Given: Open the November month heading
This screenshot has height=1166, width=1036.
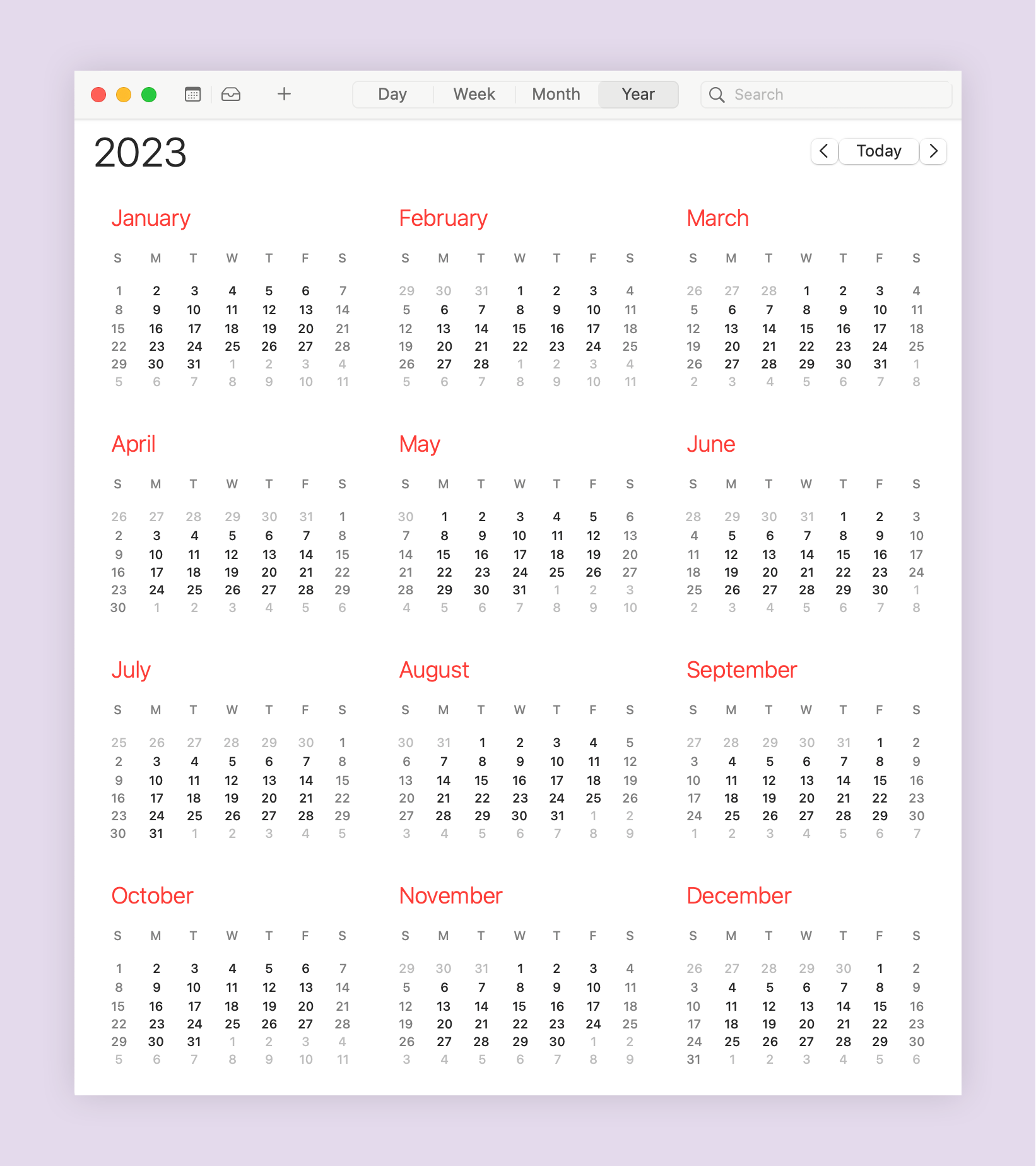Looking at the screenshot, I should click(450, 896).
